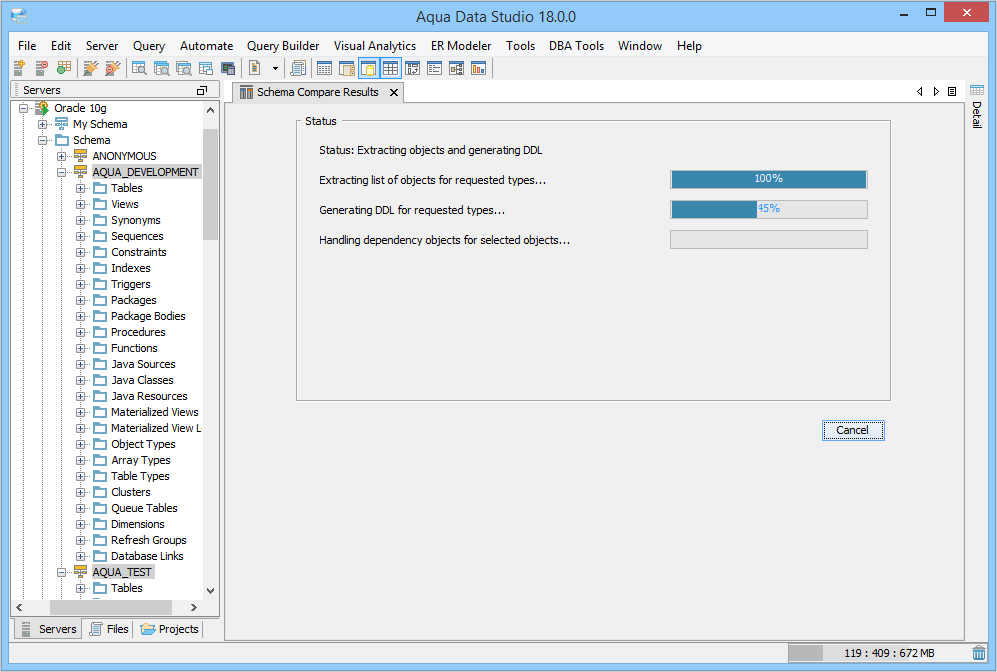Collapse the Oracle 10g tree node
The height and width of the screenshot is (672, 997).
24,108
